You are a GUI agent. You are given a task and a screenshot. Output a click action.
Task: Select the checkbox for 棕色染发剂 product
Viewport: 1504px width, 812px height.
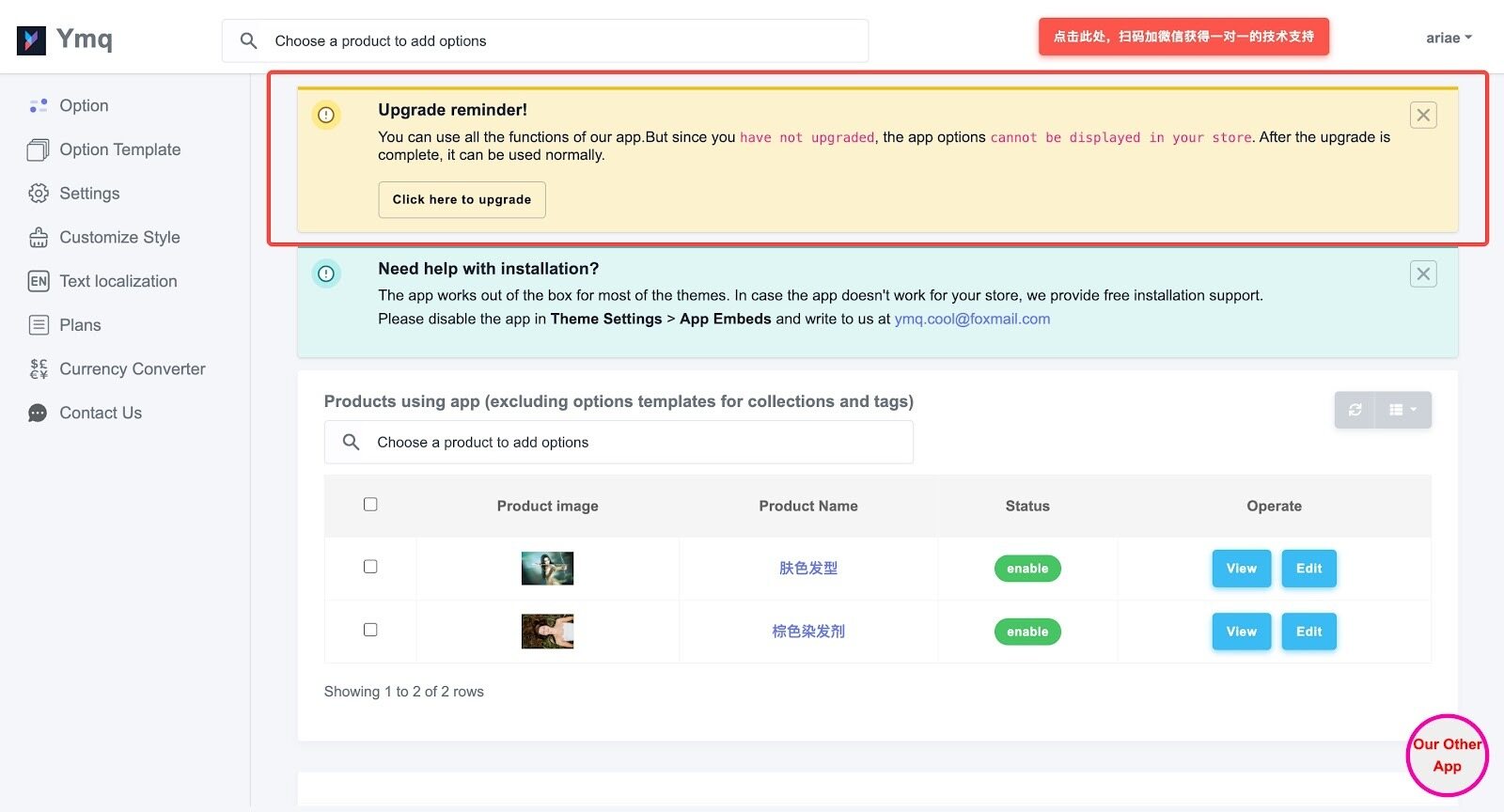point(370,630)
